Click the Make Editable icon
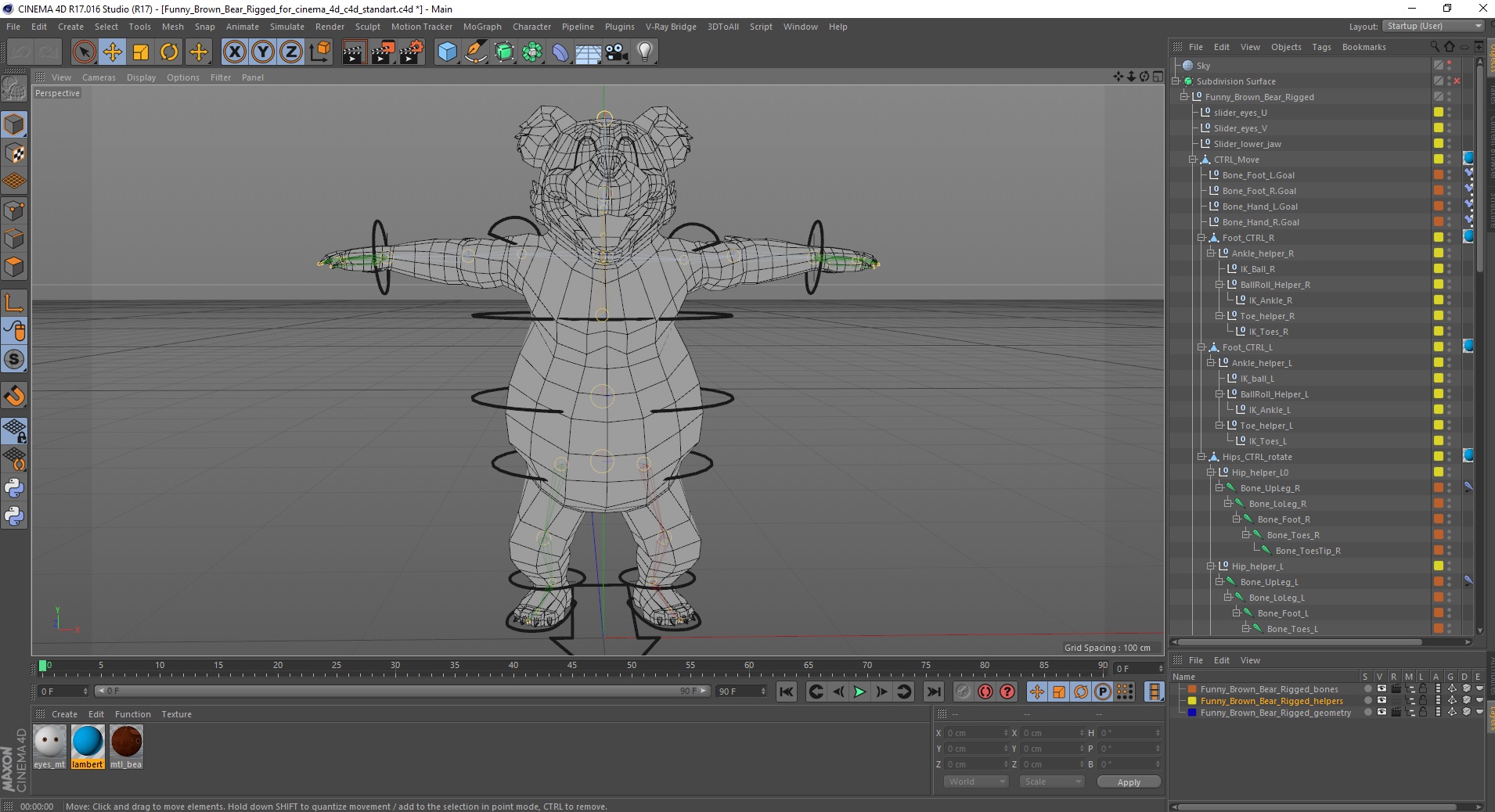 14,88
